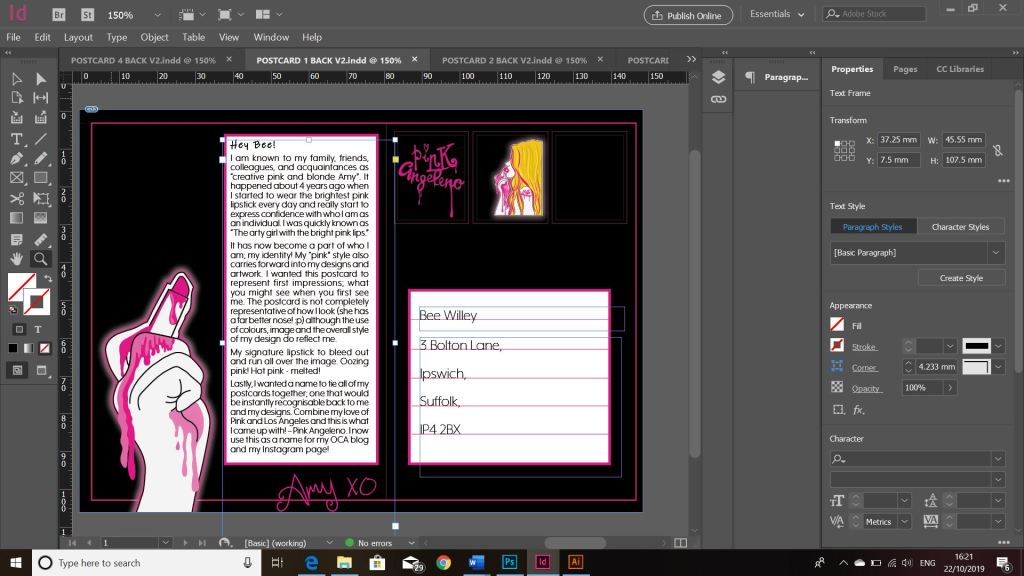The image size is (1024, 576).
Task: Open the Object menu
Action: (154, 37)
